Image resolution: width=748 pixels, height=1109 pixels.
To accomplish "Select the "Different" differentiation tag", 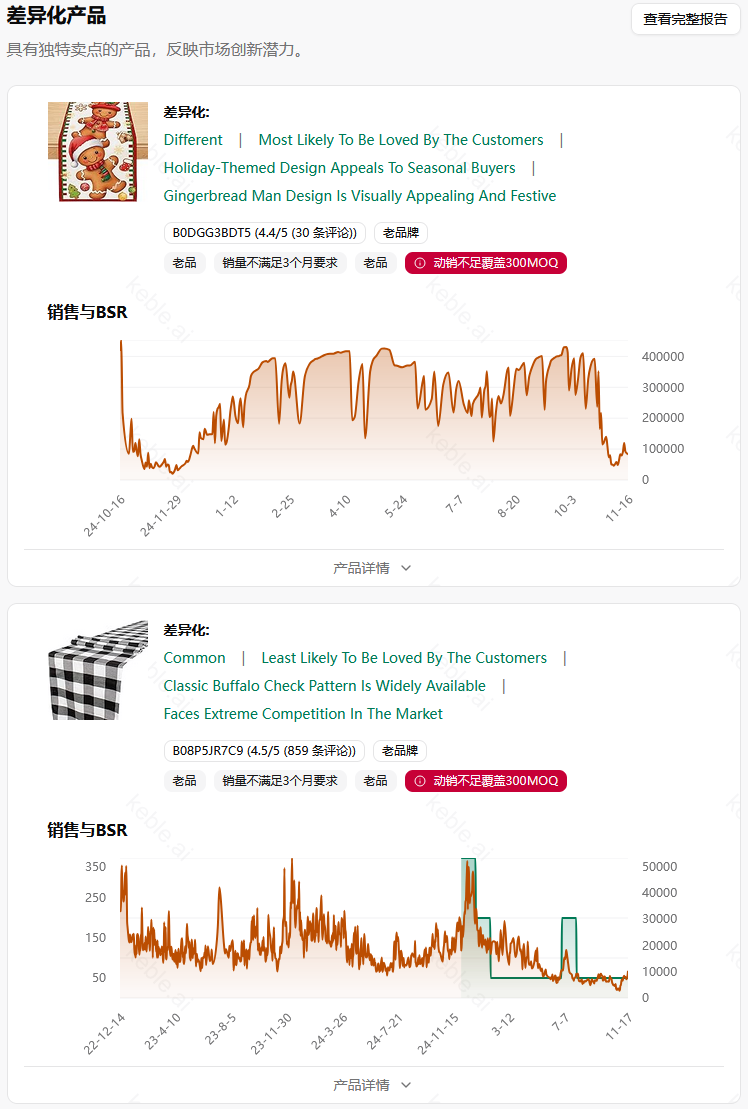I will point(193,140).
